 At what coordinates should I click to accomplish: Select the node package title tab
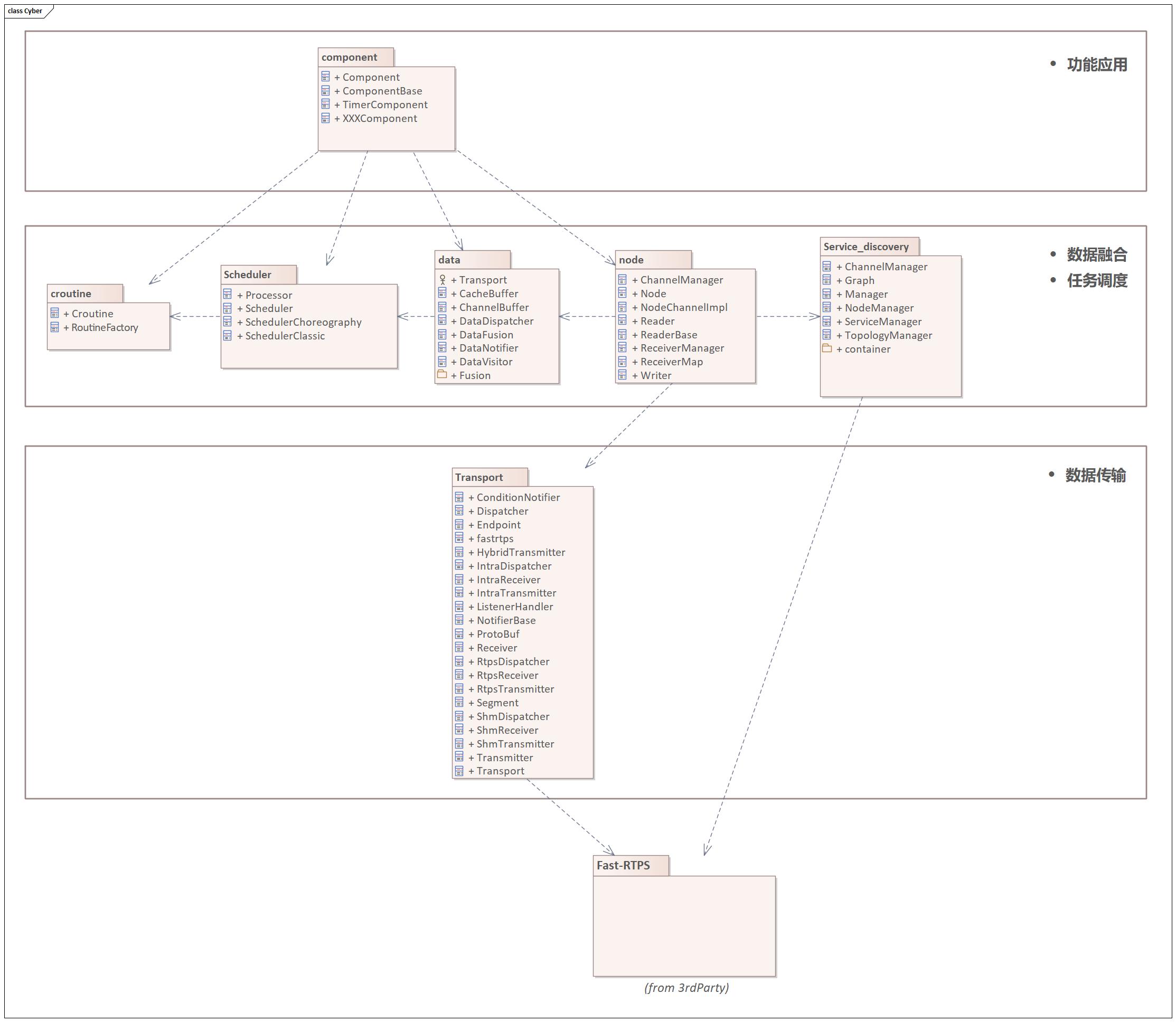pyautogui.click(x=653, y=260)
